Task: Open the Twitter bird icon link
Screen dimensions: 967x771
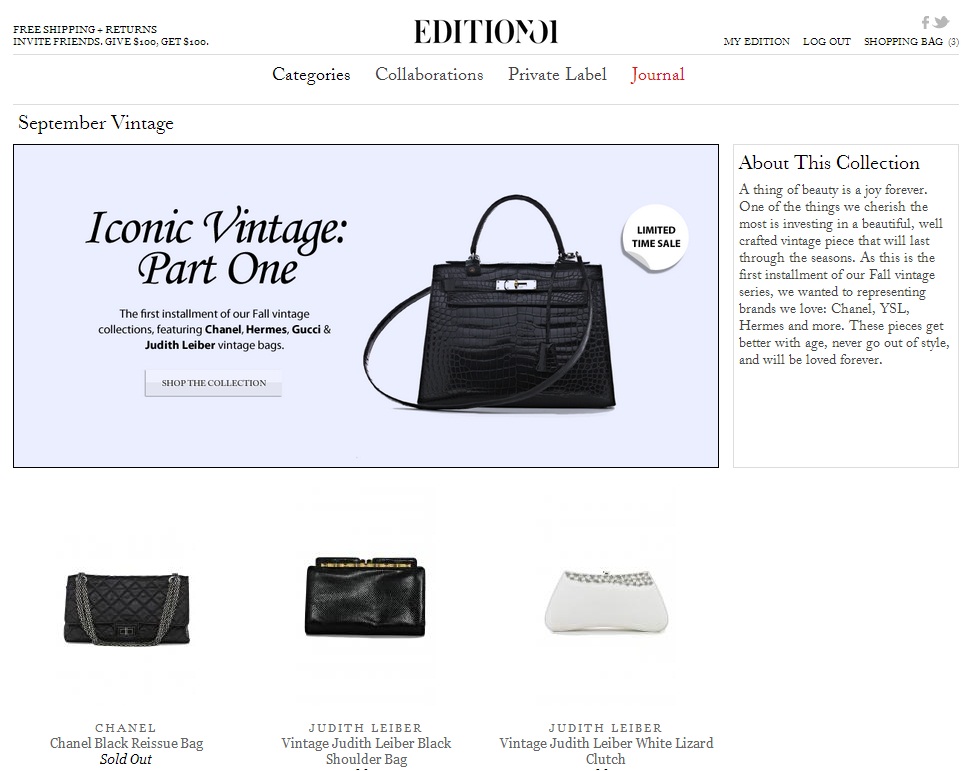Action: (940, 22)
